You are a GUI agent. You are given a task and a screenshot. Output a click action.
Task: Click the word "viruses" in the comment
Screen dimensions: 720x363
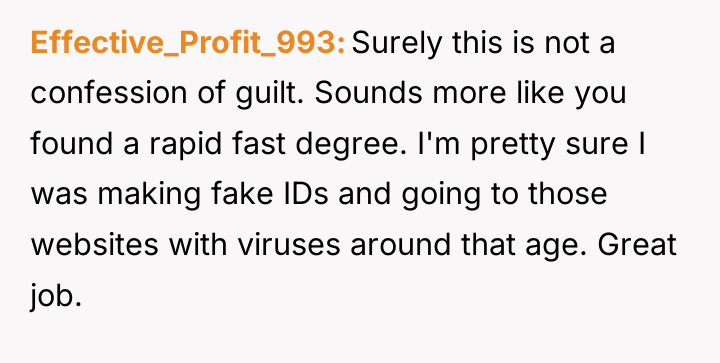pos(289,244)
